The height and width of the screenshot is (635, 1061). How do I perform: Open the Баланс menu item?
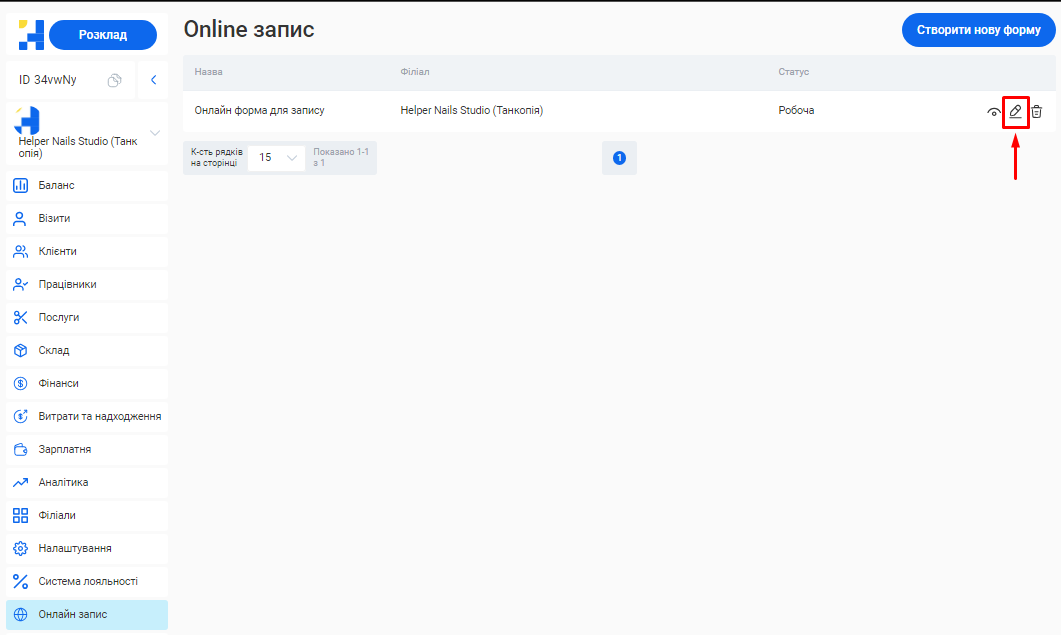[x=56, y=185]
